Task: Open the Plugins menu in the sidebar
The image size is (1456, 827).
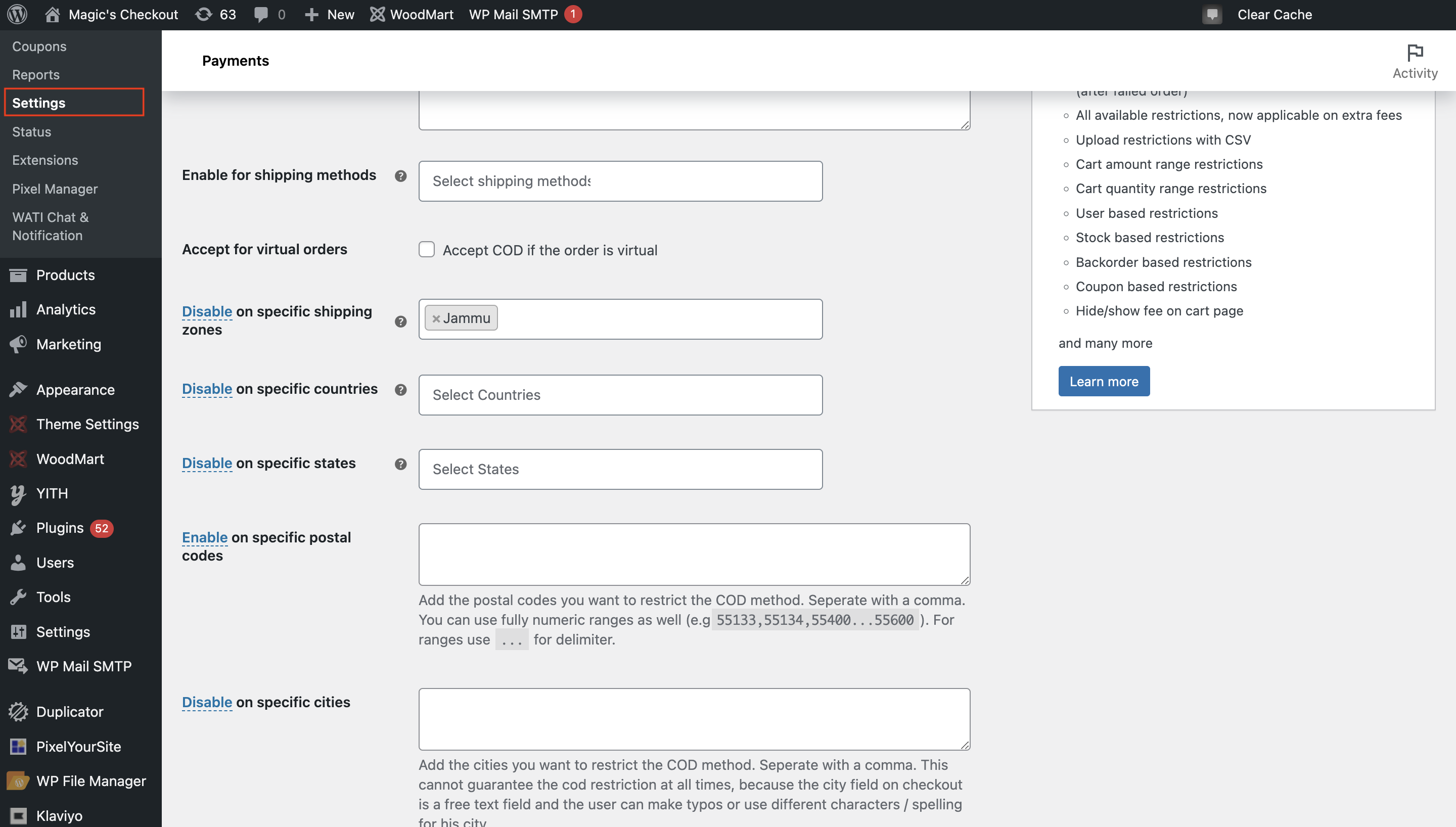Action: pyautogui.click(x=59, y=527)
